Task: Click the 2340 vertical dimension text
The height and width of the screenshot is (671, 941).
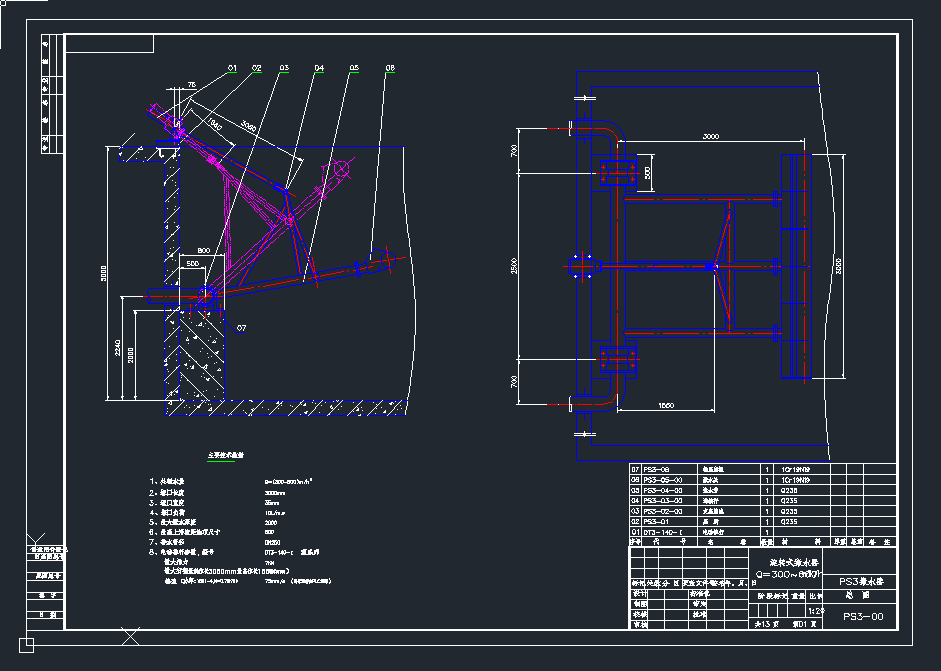Action: [x=119, y=349]
